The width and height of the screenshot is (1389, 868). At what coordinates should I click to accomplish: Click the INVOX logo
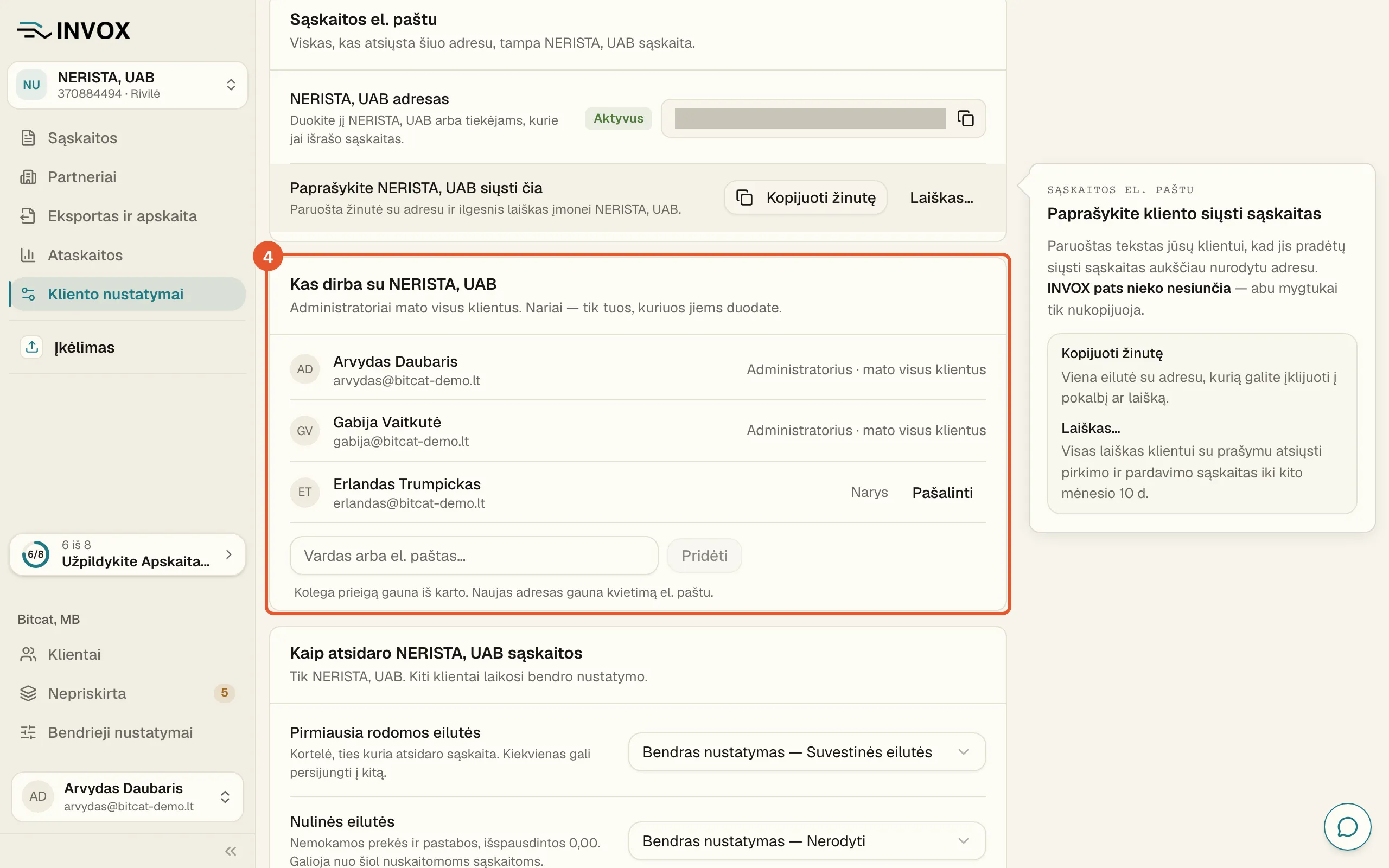(x=74, y=30)
